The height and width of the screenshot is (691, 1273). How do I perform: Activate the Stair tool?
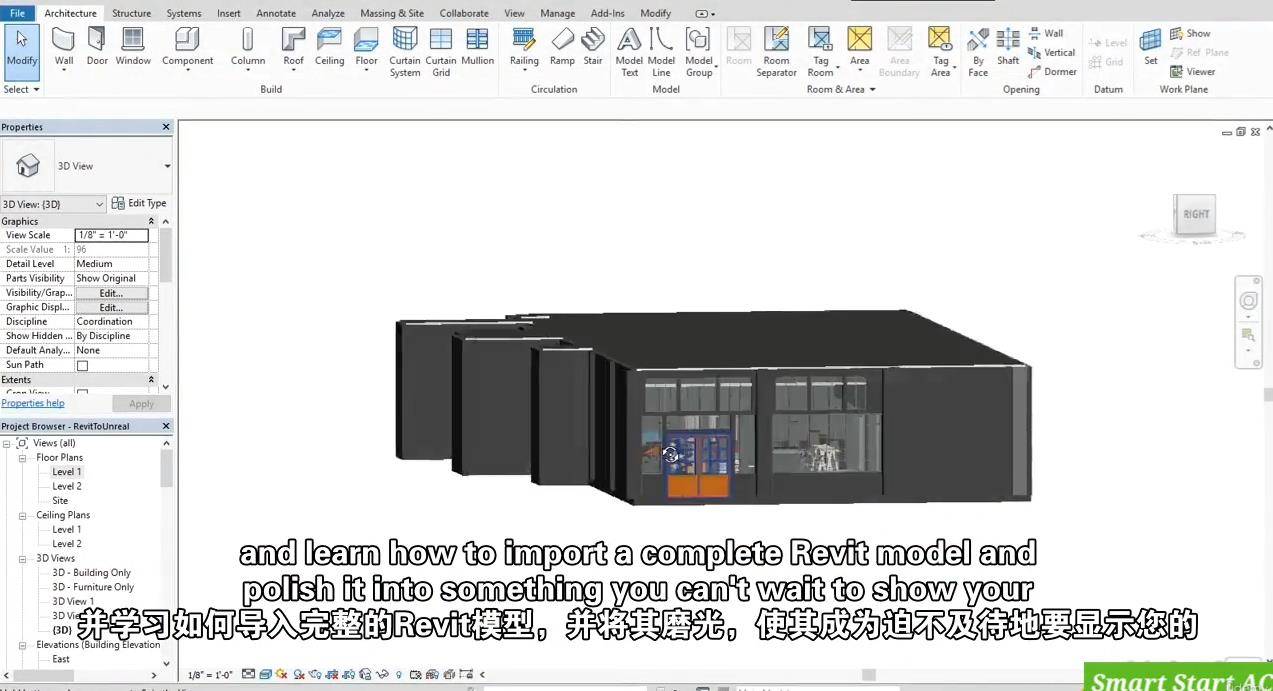[593, 48]
